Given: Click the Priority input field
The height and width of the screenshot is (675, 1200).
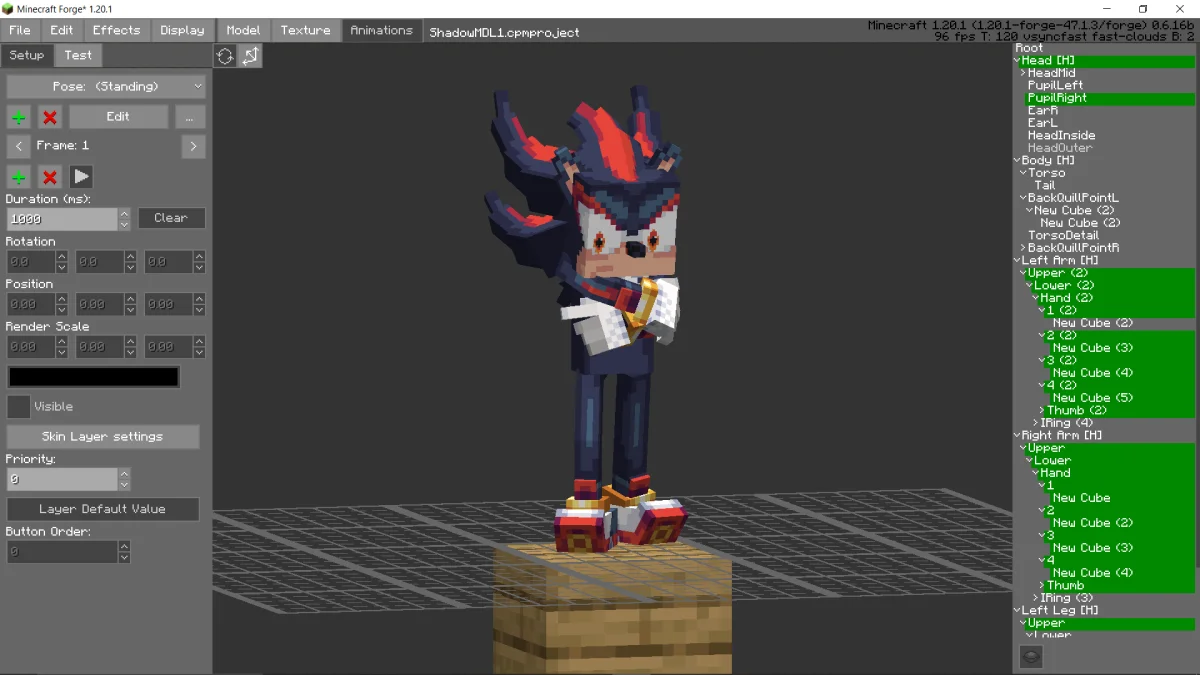Looking at the screenshot, I should coord(62,479).
